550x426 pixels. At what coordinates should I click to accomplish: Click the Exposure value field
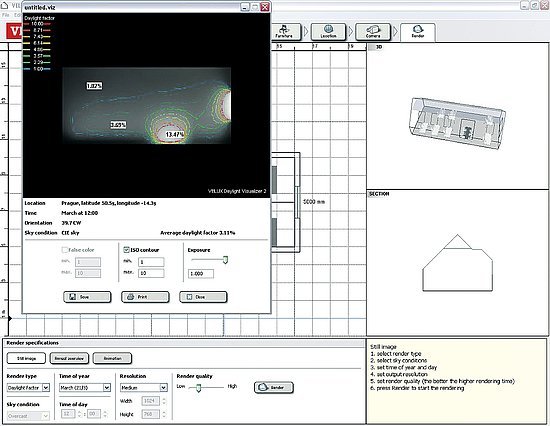pyautogui.click(x=201, y=274)
